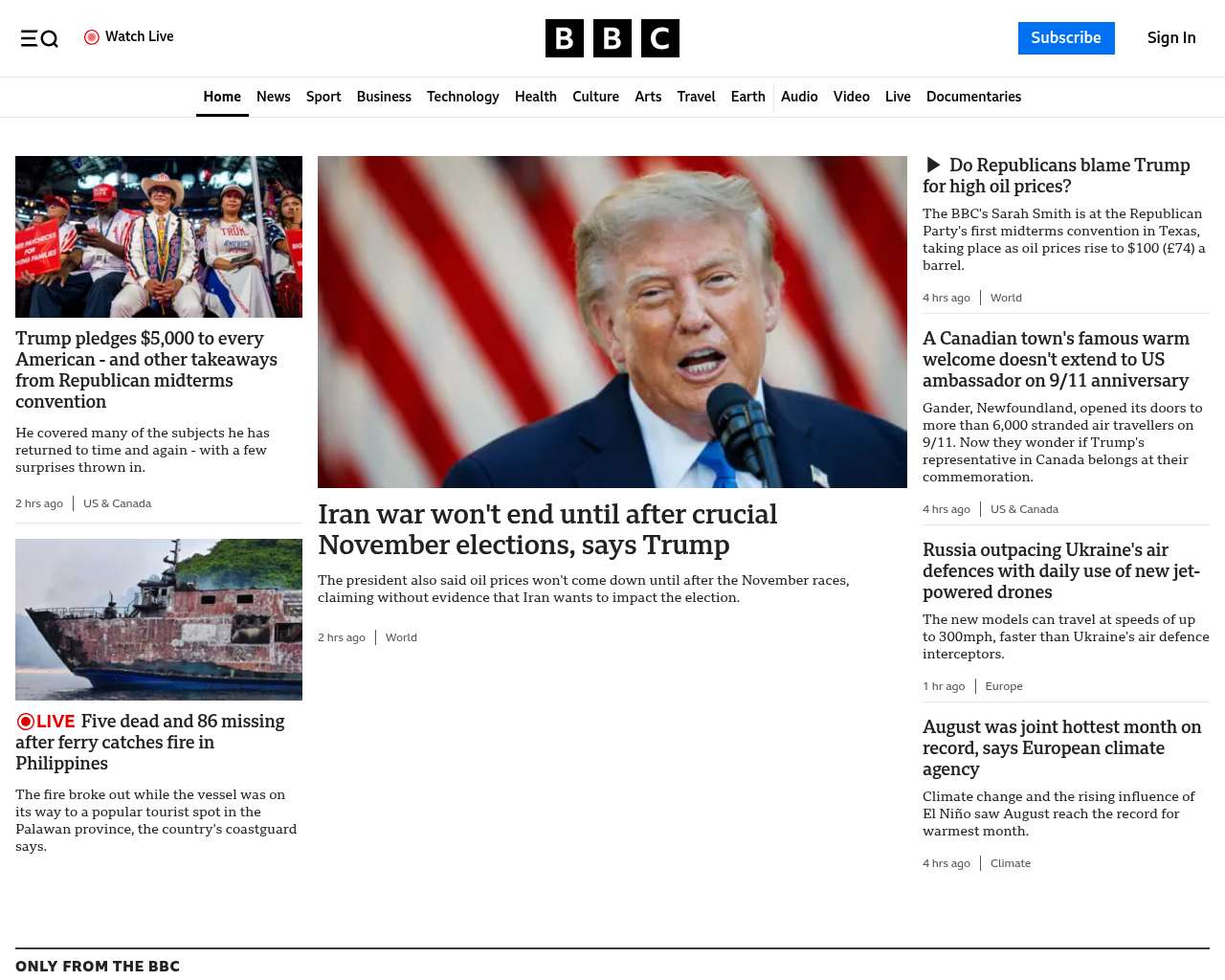Open the News tab
Viewport: 1225px width, 980px height.
[x=274, y=97]
